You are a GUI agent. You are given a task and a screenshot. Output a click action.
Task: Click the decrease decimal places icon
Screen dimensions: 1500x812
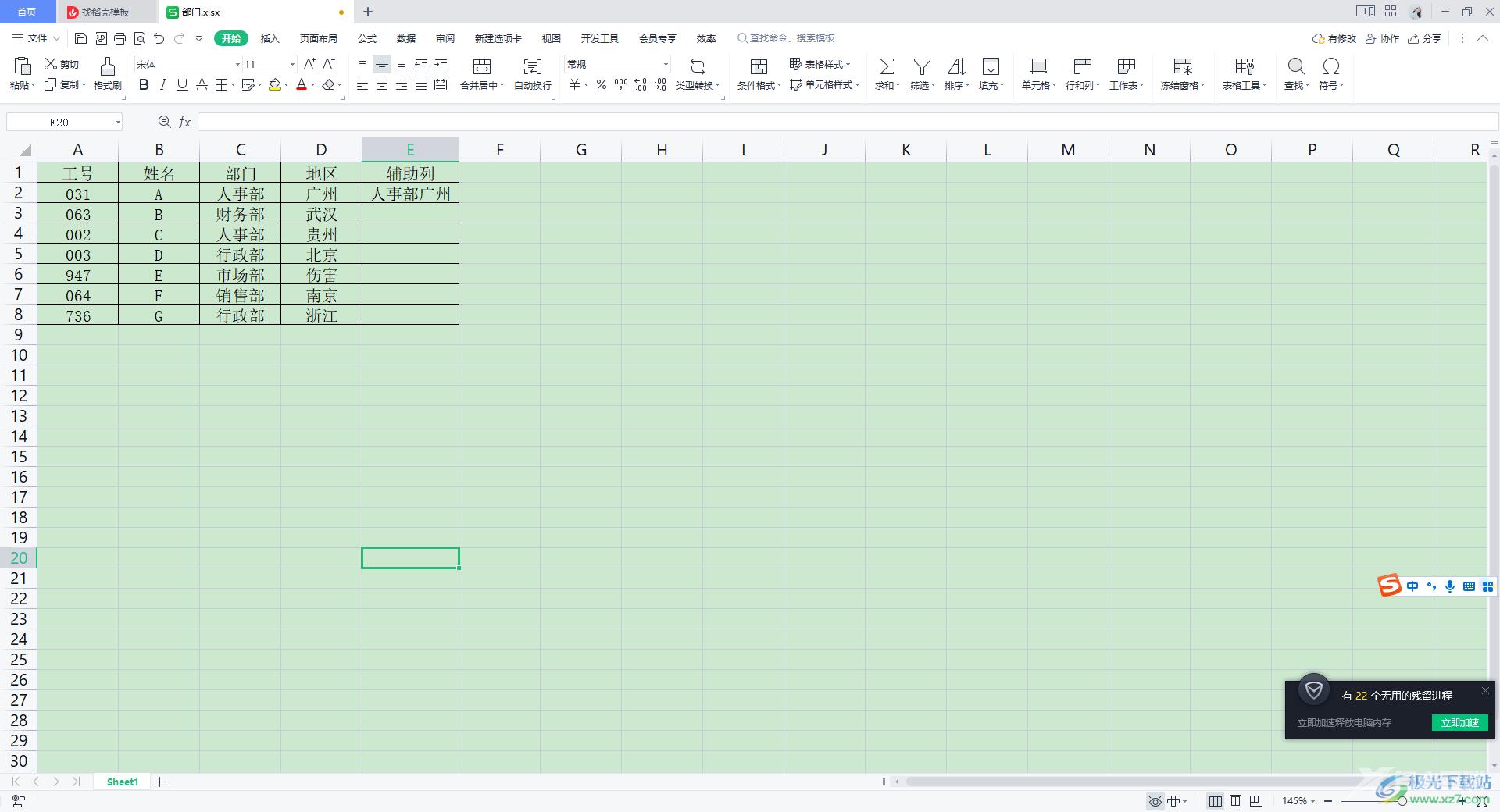click(660, 84)
